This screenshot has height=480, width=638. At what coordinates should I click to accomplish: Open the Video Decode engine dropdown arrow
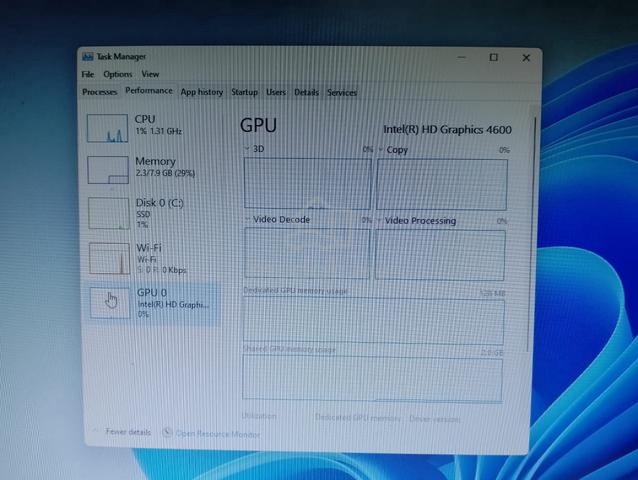[x=247, y=219]
